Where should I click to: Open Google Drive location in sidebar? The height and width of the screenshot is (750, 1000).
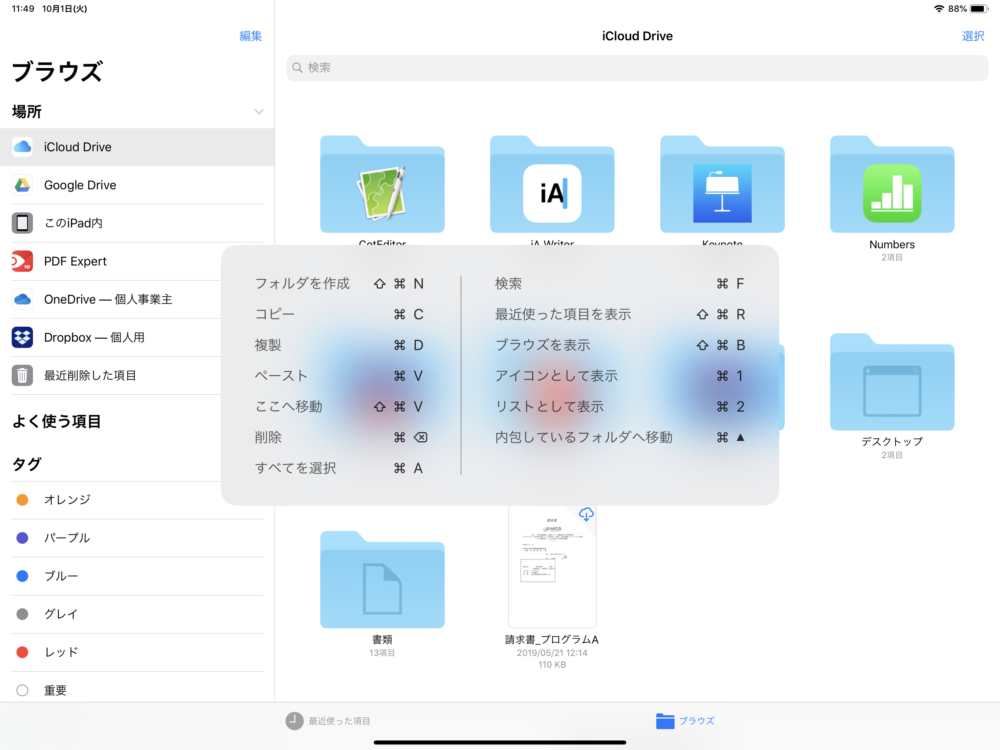pos(80,185)
